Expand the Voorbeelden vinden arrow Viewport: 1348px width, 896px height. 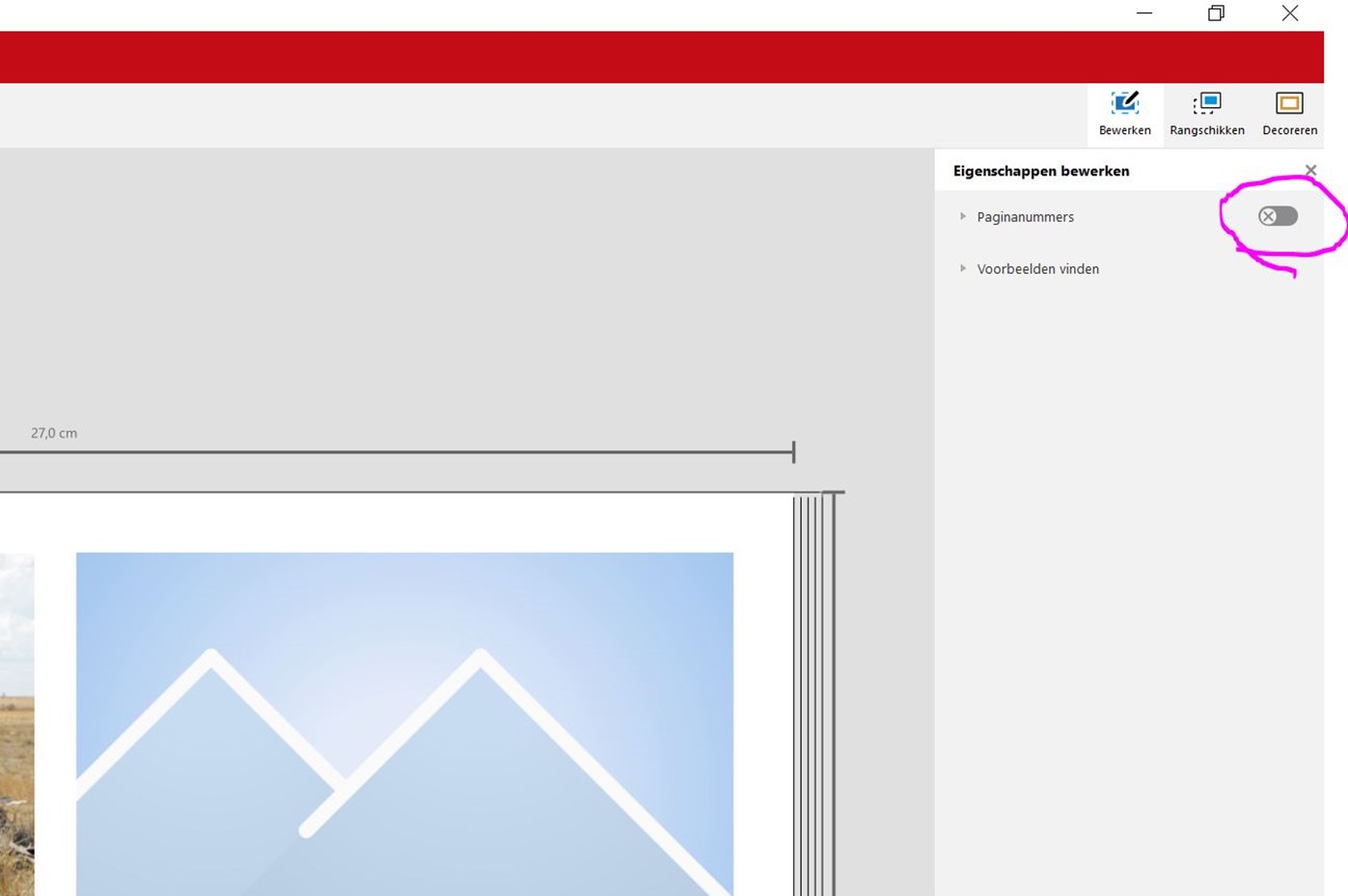pos(963,269)
